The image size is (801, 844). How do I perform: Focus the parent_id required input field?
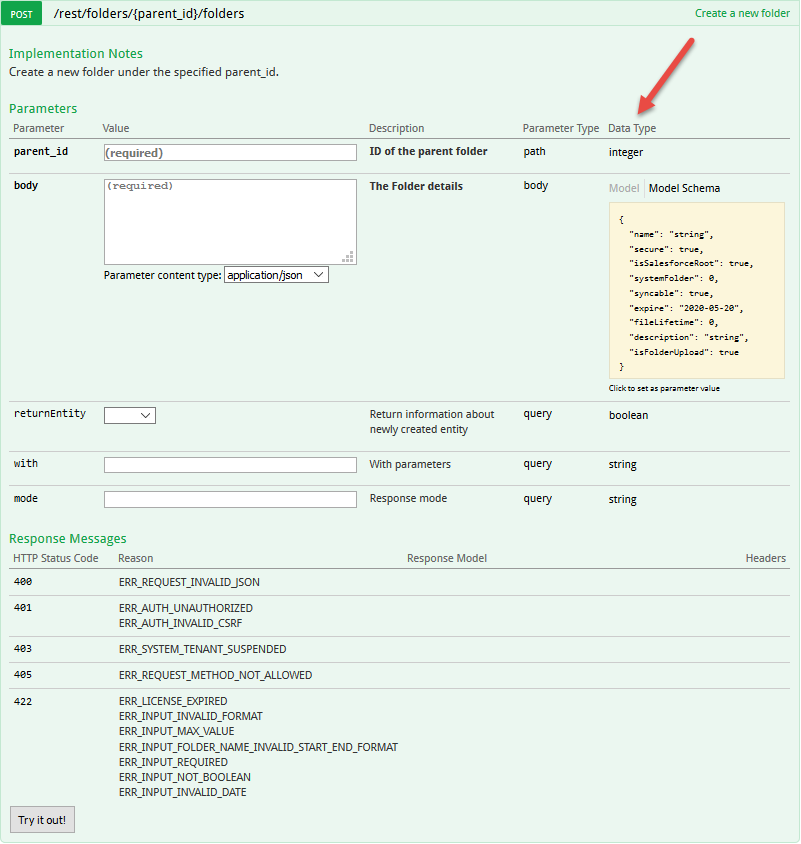pos(230,153)
